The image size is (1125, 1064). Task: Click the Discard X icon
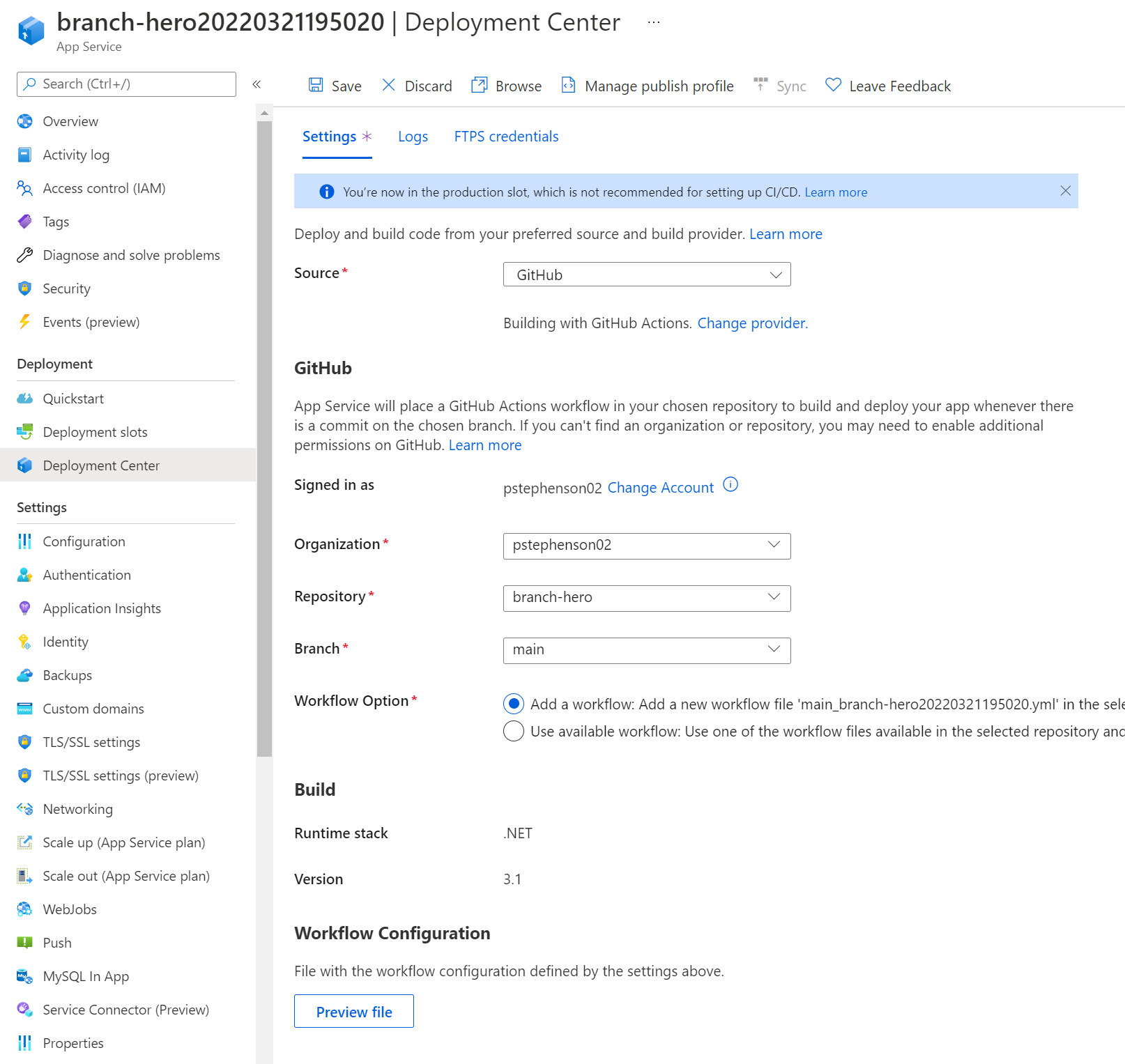point(389,85)
